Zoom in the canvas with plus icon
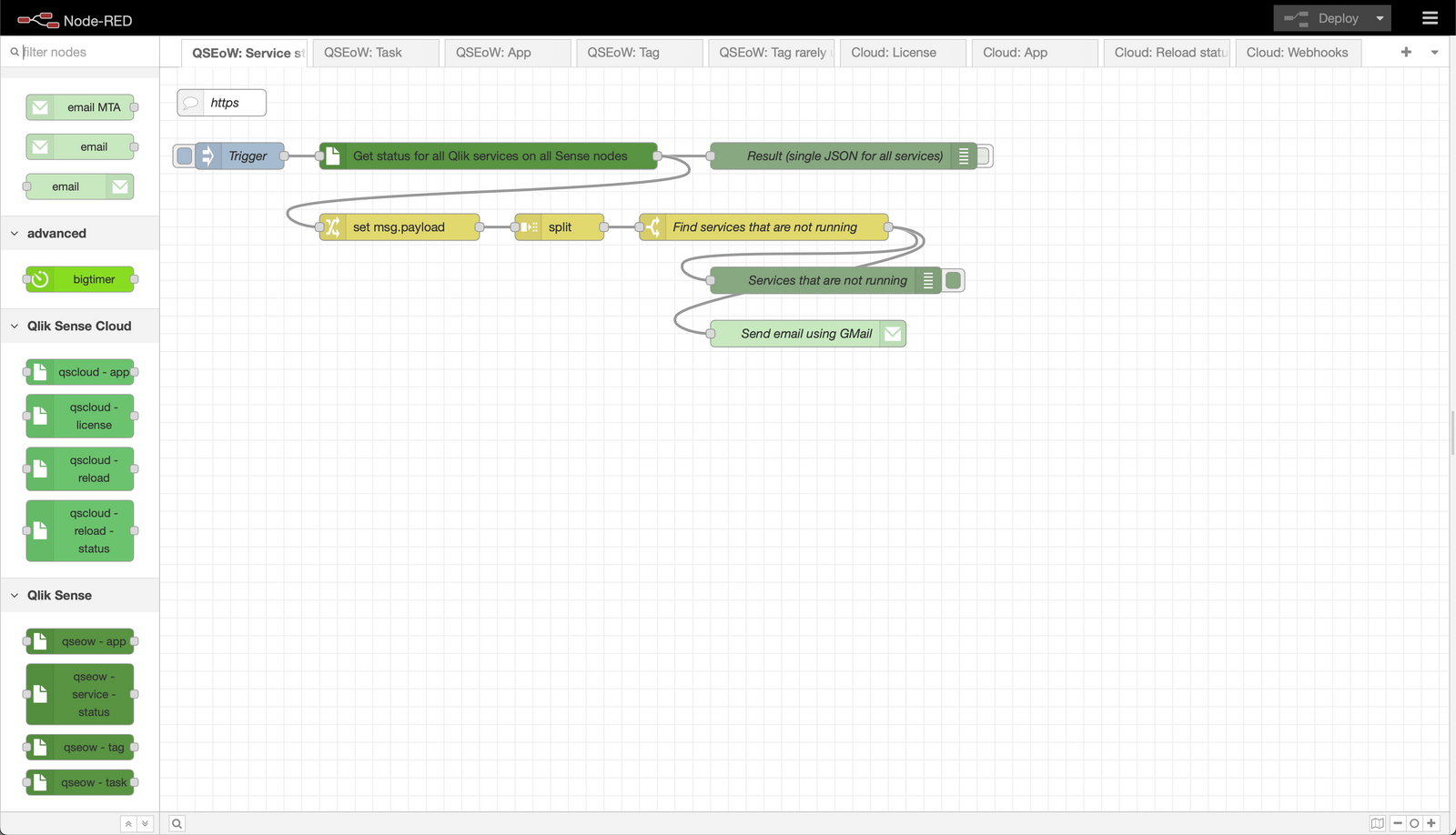1456x835 pixels. tap(1431, 823)
